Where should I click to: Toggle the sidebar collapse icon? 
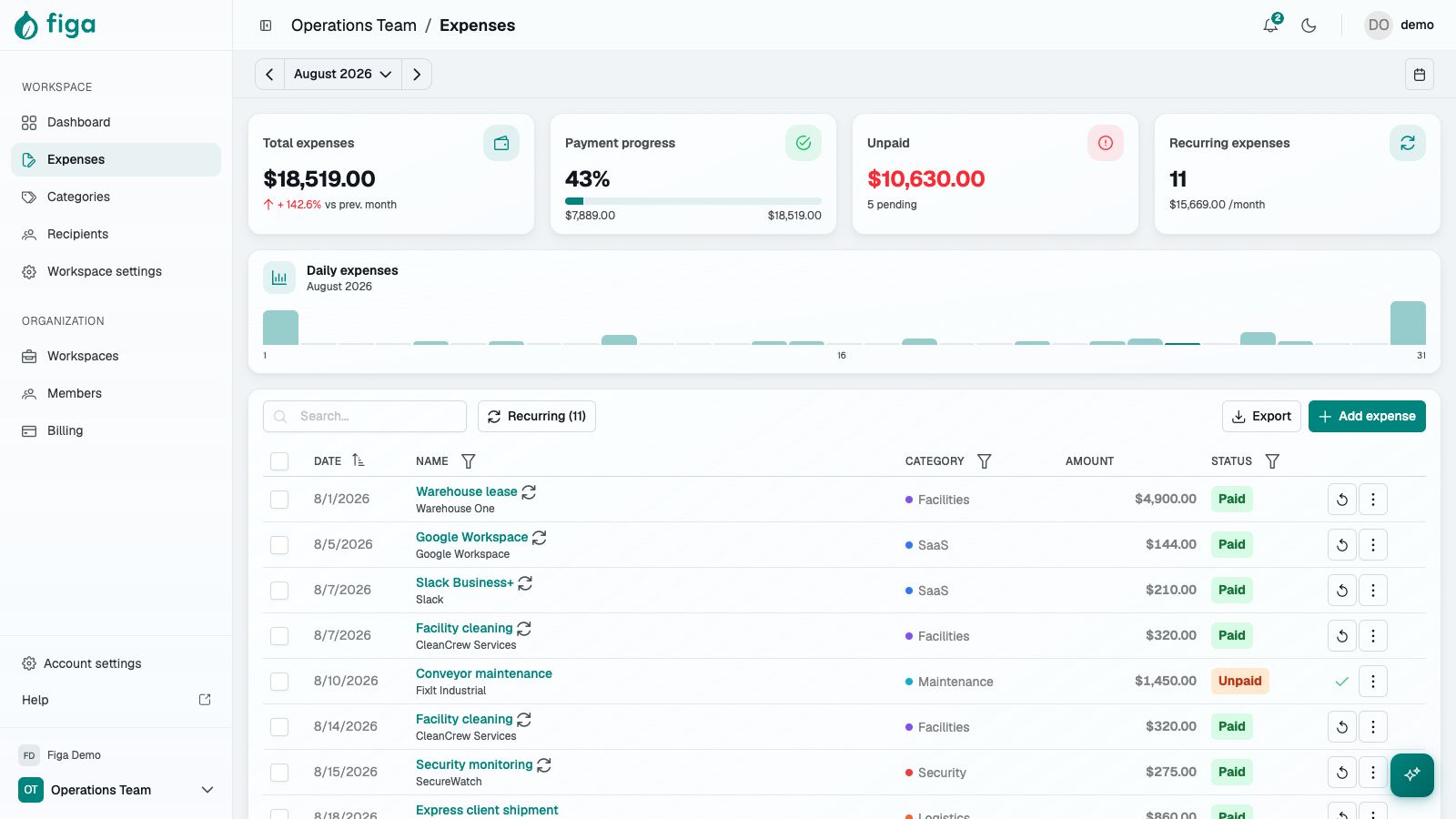(266, 25)
